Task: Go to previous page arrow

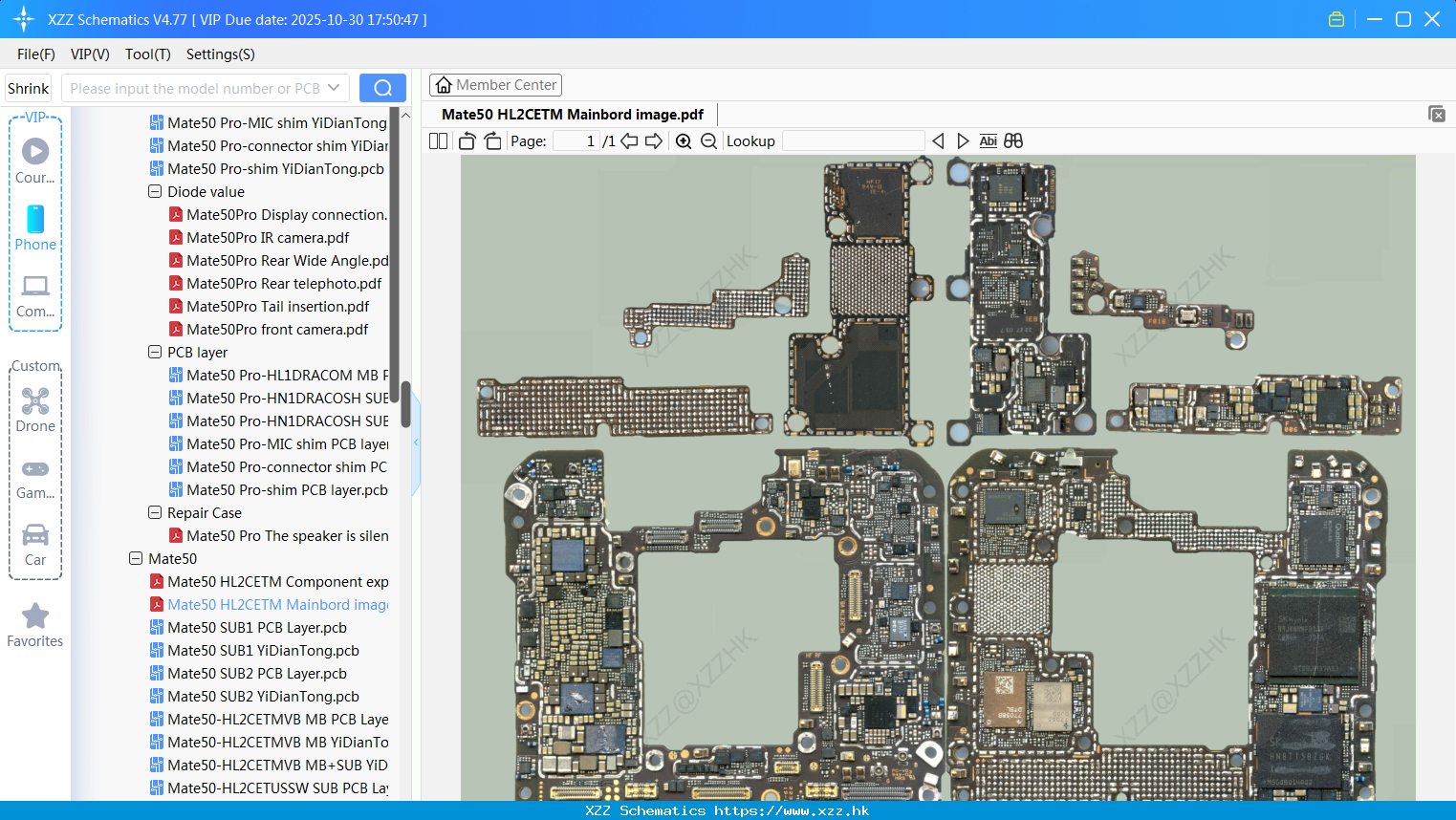Action: click(x=629, y=140)
